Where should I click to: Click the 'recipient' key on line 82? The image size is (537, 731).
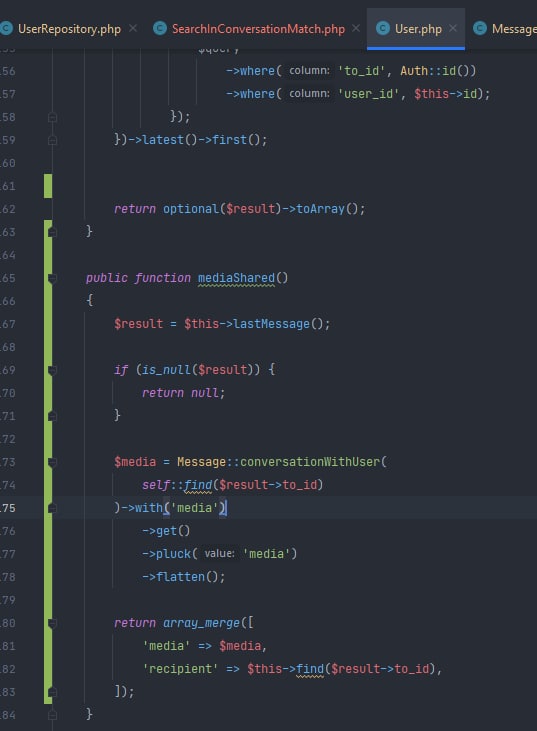click(180, 669)
